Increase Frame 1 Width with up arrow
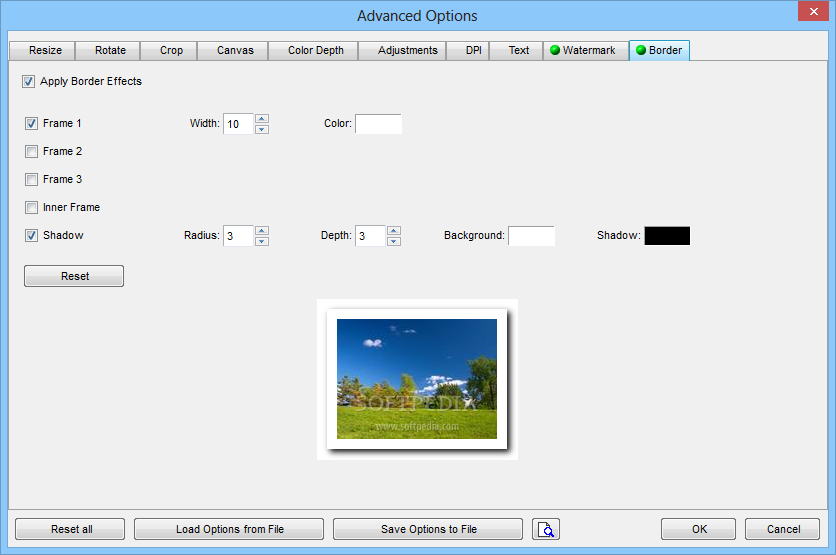Screen dimensions: 836x555 coord(262,118)
